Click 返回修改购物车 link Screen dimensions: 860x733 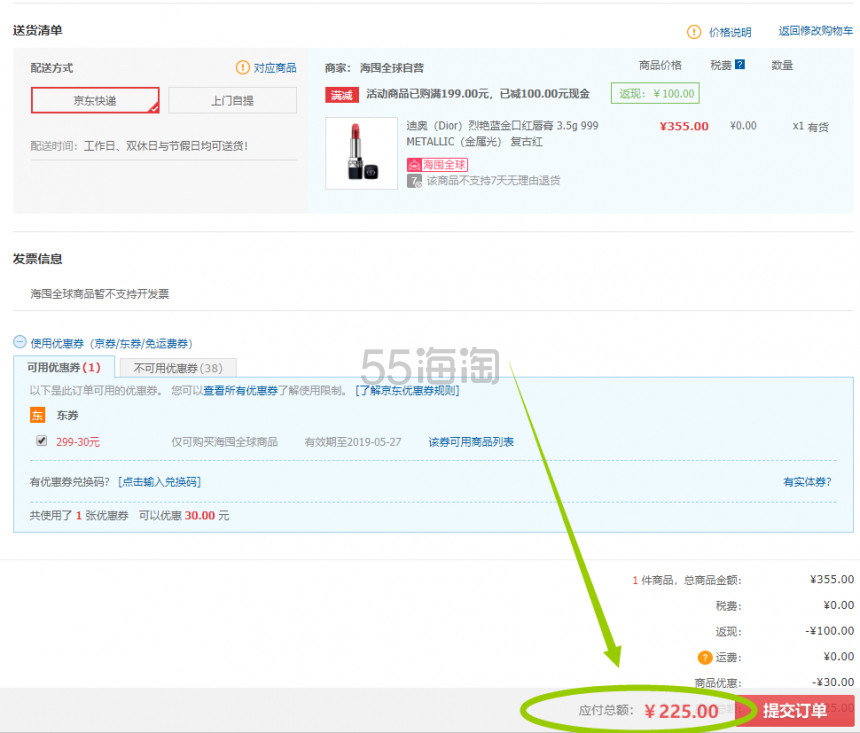coord(816,31)
